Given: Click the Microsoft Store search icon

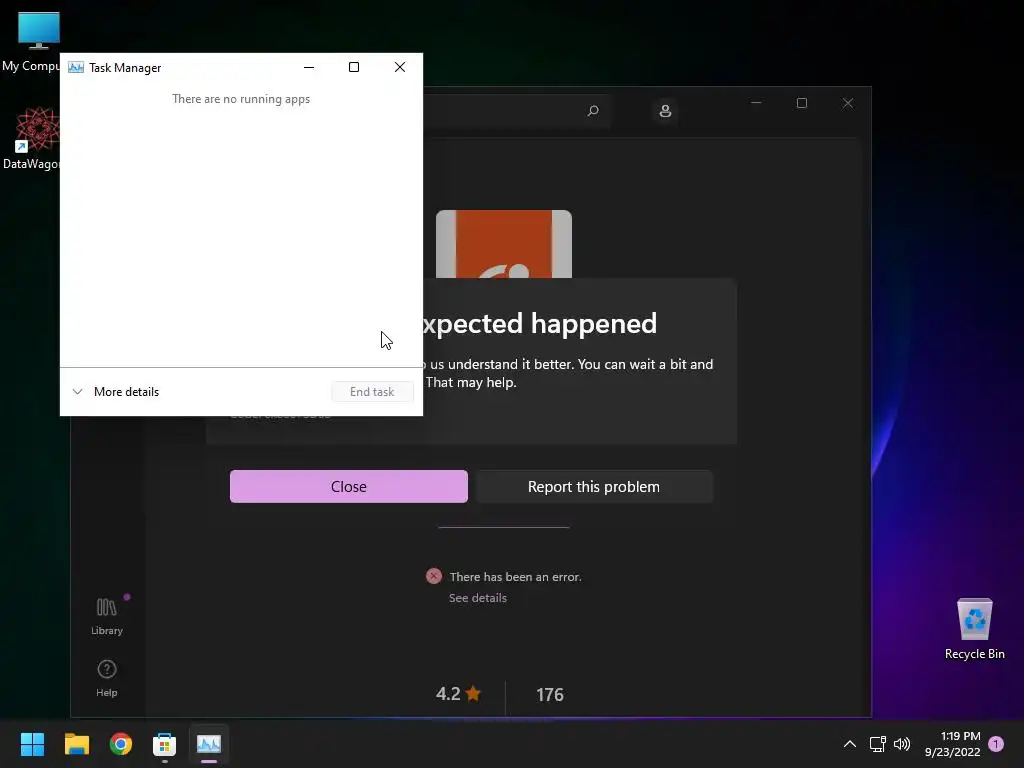Looking at the screenshot, I should pos(593,110).
